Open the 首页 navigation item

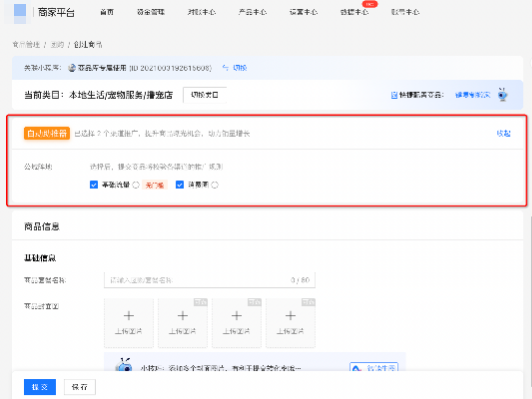coord(107,12)
